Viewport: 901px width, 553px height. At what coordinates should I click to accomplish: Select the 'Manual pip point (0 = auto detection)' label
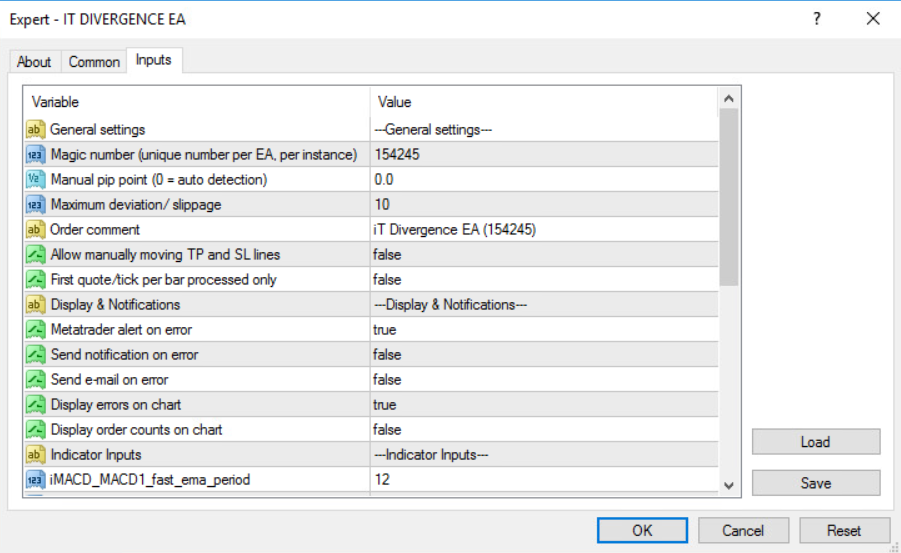tap(159, 179)
